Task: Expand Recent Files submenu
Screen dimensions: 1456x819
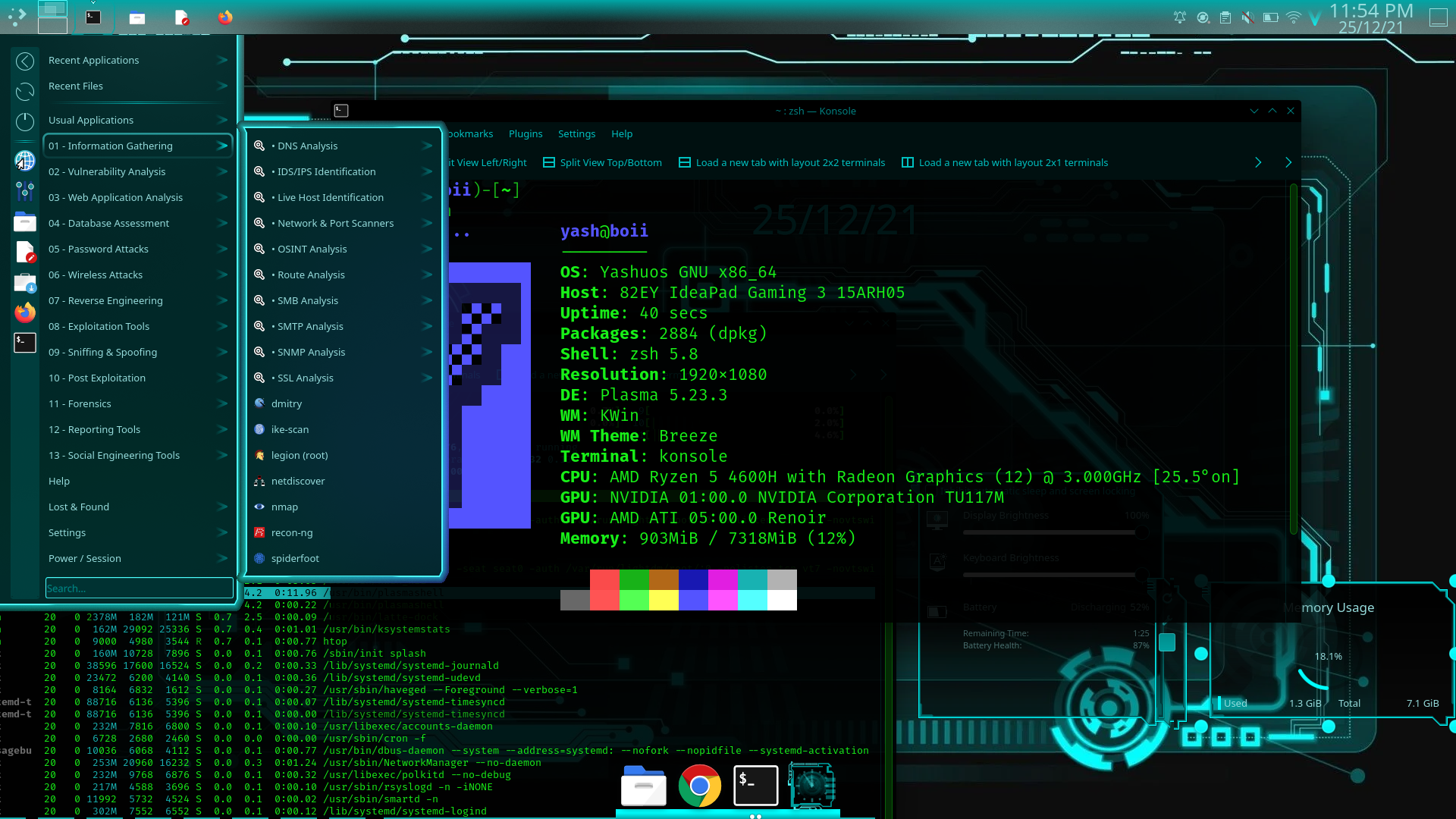Action: tap(137, 86)
